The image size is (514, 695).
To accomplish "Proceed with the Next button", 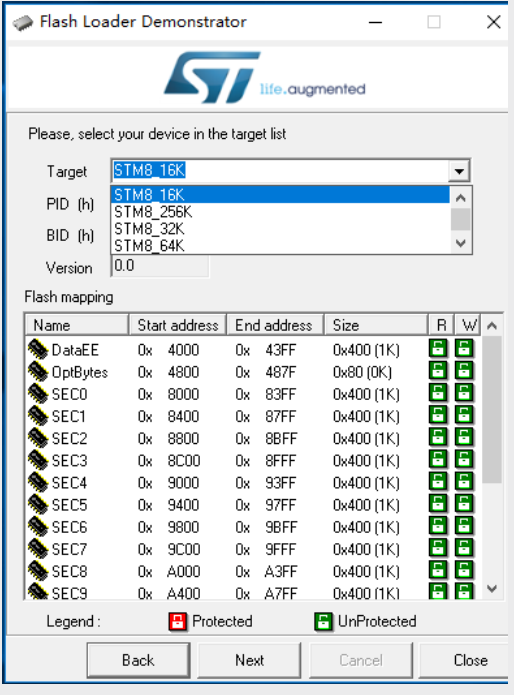I will pyautogui.click(x=249, y=660).
